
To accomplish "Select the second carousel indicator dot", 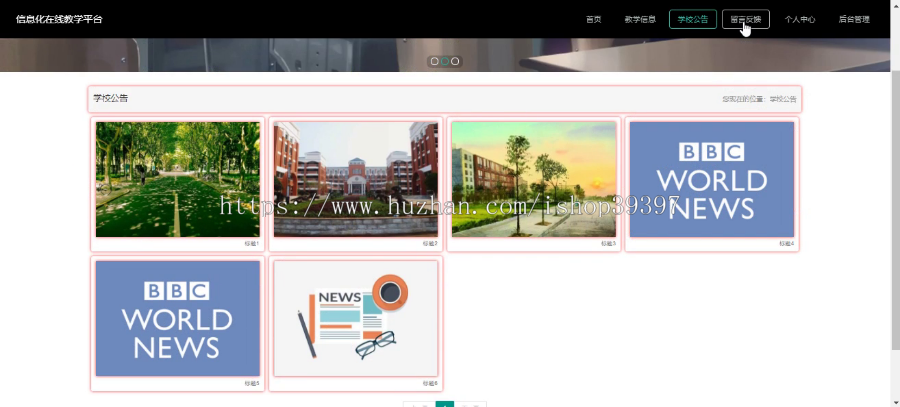I will point(445,61).
